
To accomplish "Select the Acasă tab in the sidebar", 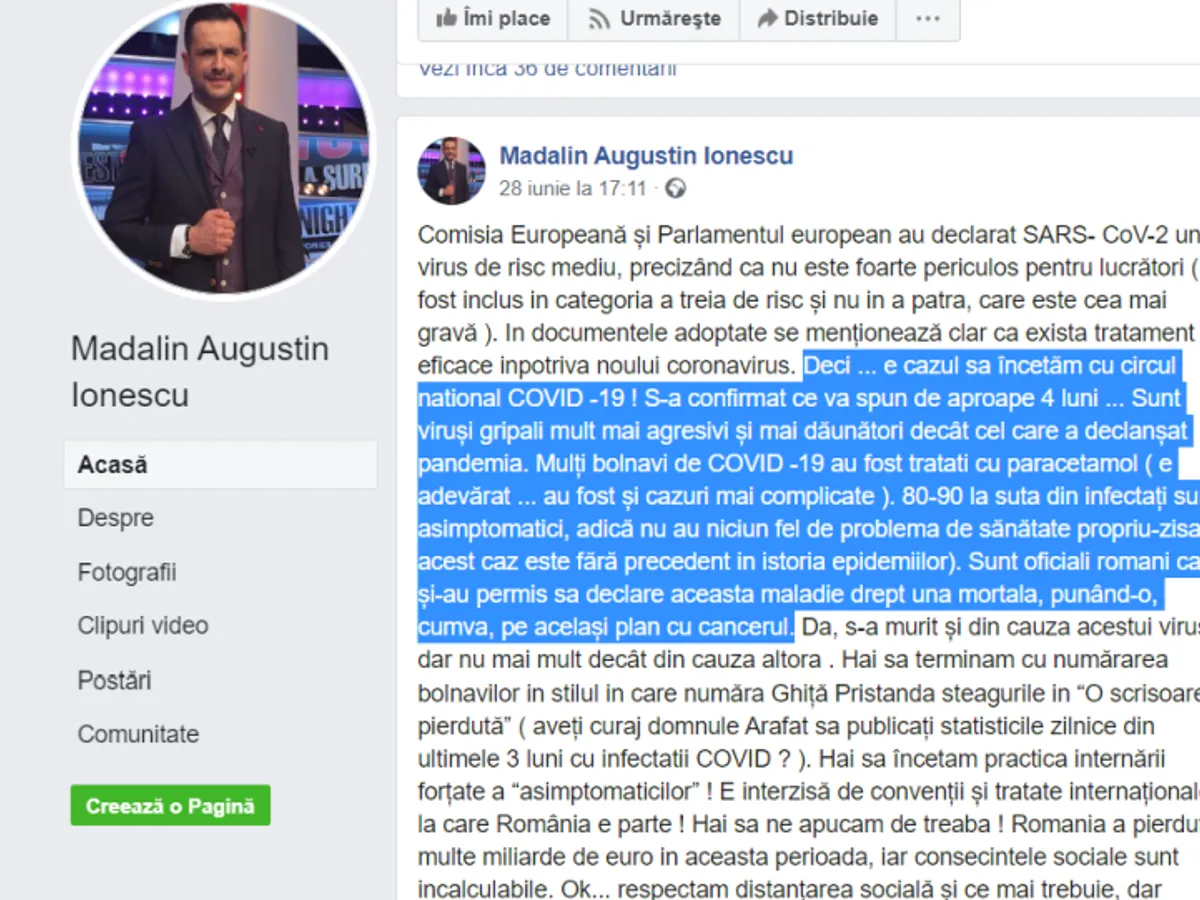I will tap(221, 465).
